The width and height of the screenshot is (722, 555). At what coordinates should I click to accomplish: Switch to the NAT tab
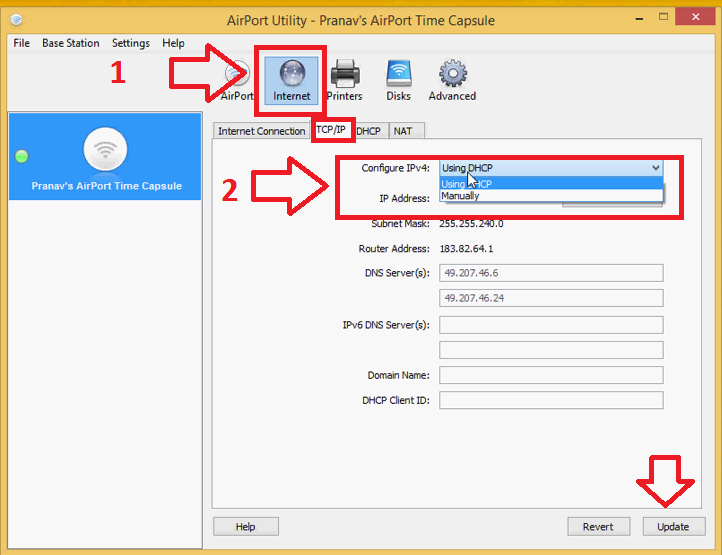[403, 131]
